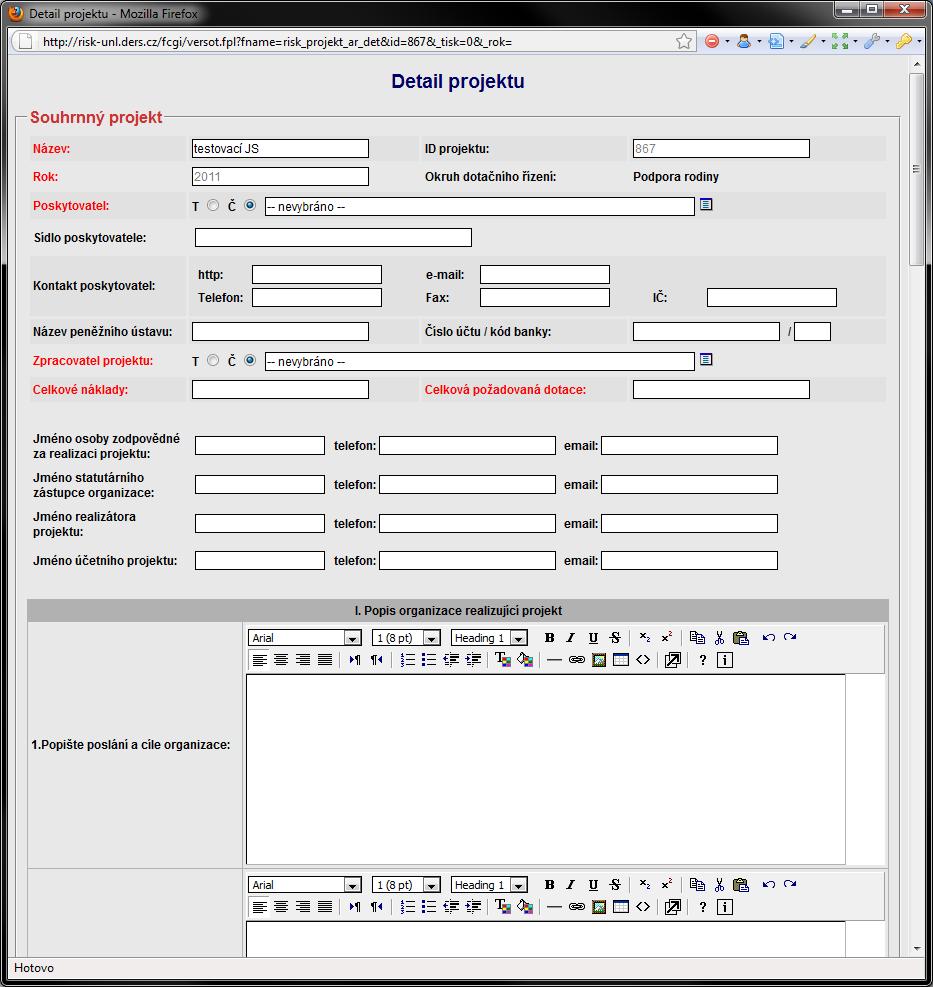933x987 pixels.
Task: Open the lookup list icon beside Zpracovatel projektu
Action: click(706, 359)
